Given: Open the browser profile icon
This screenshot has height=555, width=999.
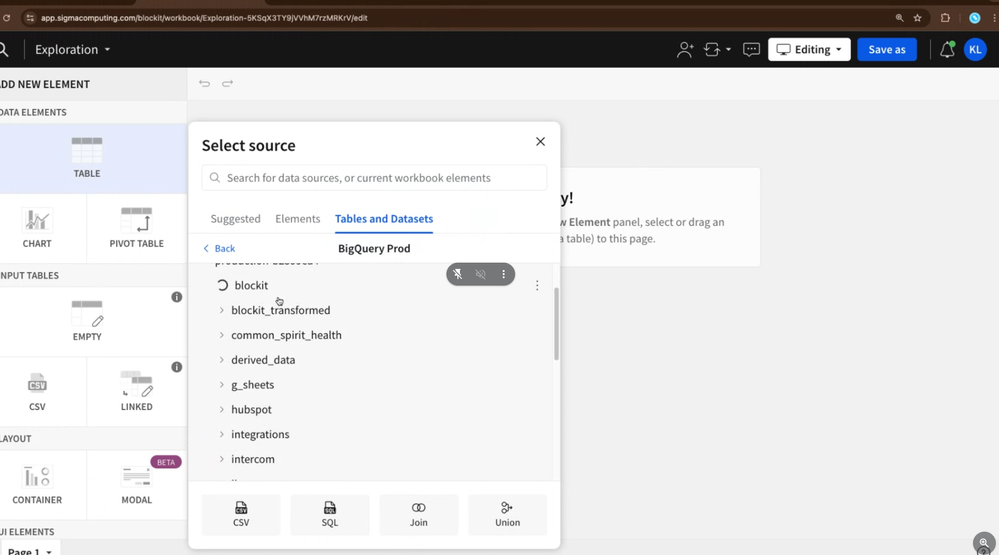Looking at the screenshot, I should [974, 18].
